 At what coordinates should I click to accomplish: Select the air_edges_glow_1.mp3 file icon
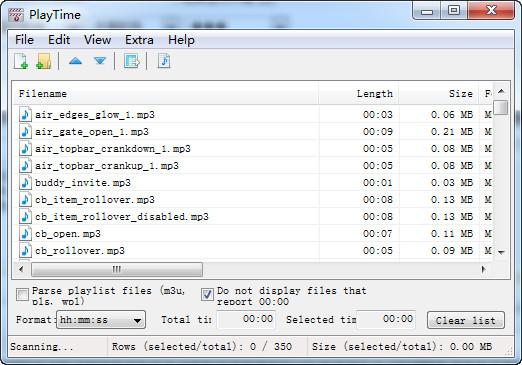[25, 114]
